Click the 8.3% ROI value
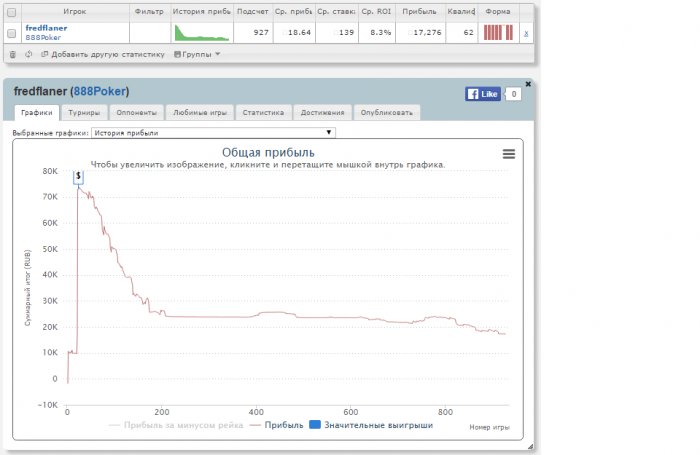Image resolution: width=700 pixels, height=455 pixels. (381, 33)
